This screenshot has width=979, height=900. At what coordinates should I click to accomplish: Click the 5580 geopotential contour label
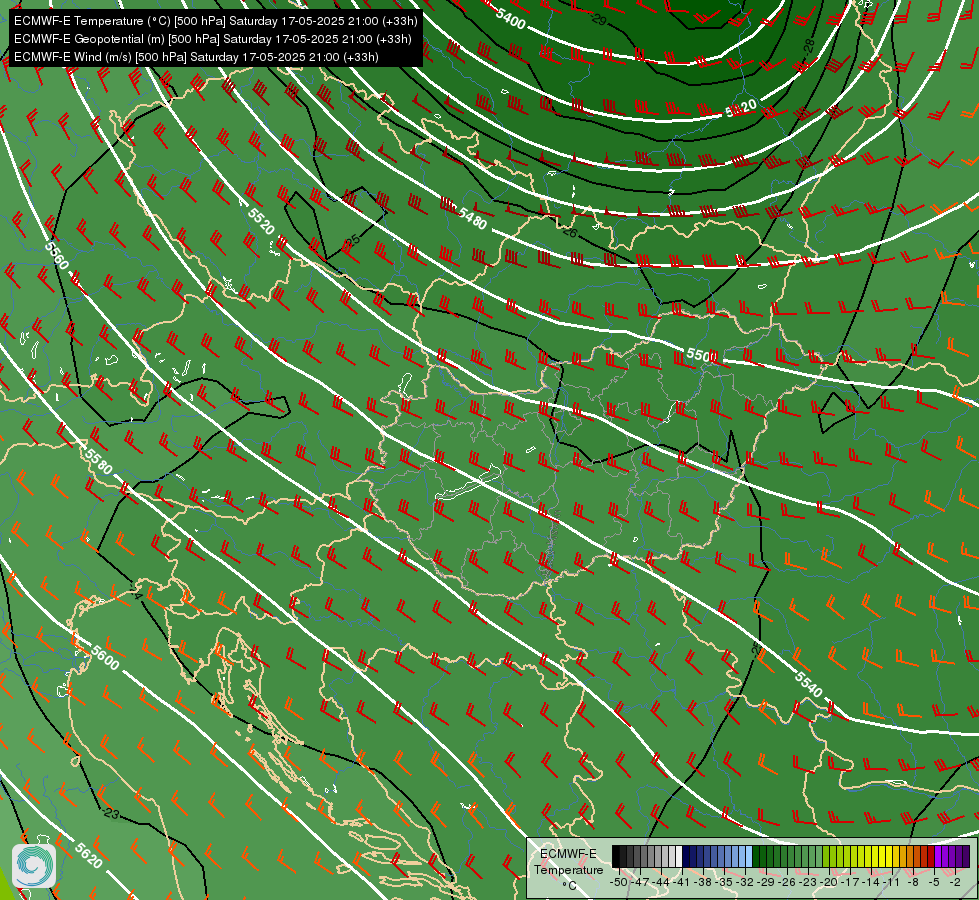click(x=99, y=462)
